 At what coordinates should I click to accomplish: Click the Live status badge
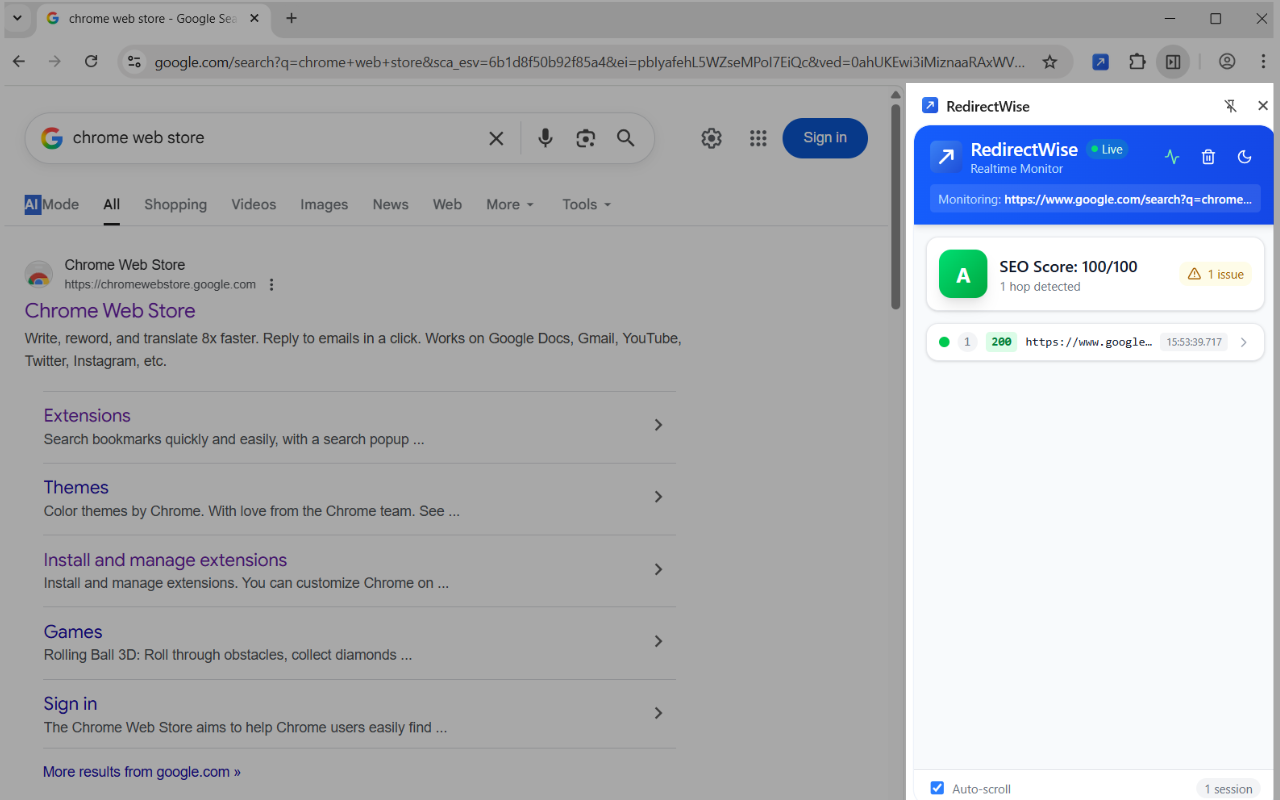[x=1107, y=150]
